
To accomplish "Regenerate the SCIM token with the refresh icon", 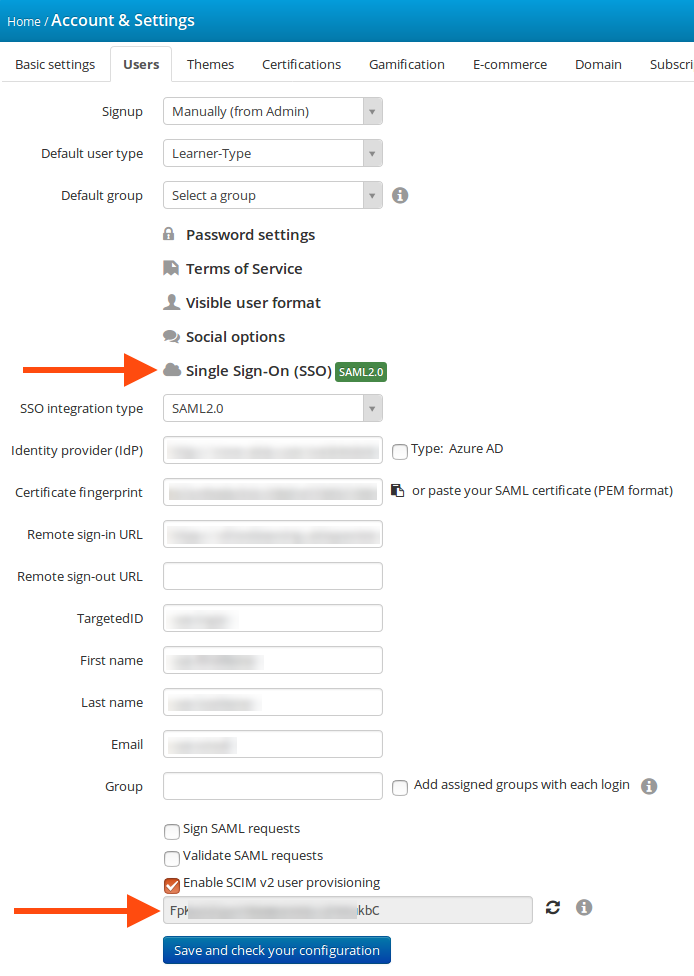I will pyautogui.click(x=553, y=908).
